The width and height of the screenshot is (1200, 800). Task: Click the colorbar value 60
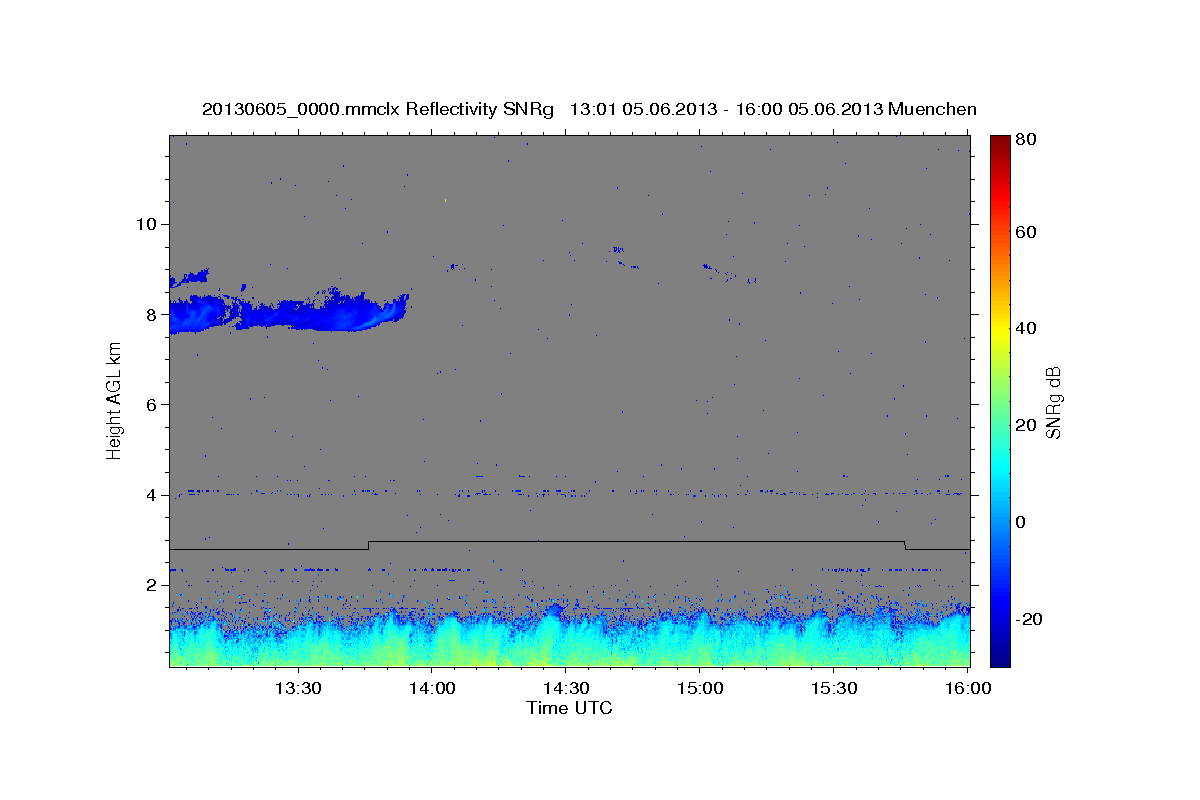click(1026, 232)
